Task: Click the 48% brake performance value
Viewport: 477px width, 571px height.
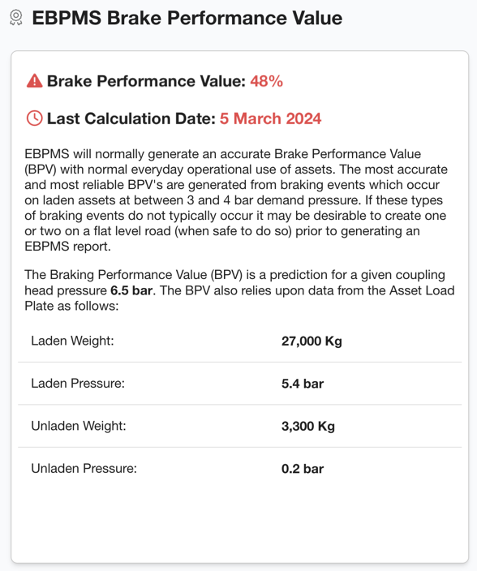Action: 267,81
